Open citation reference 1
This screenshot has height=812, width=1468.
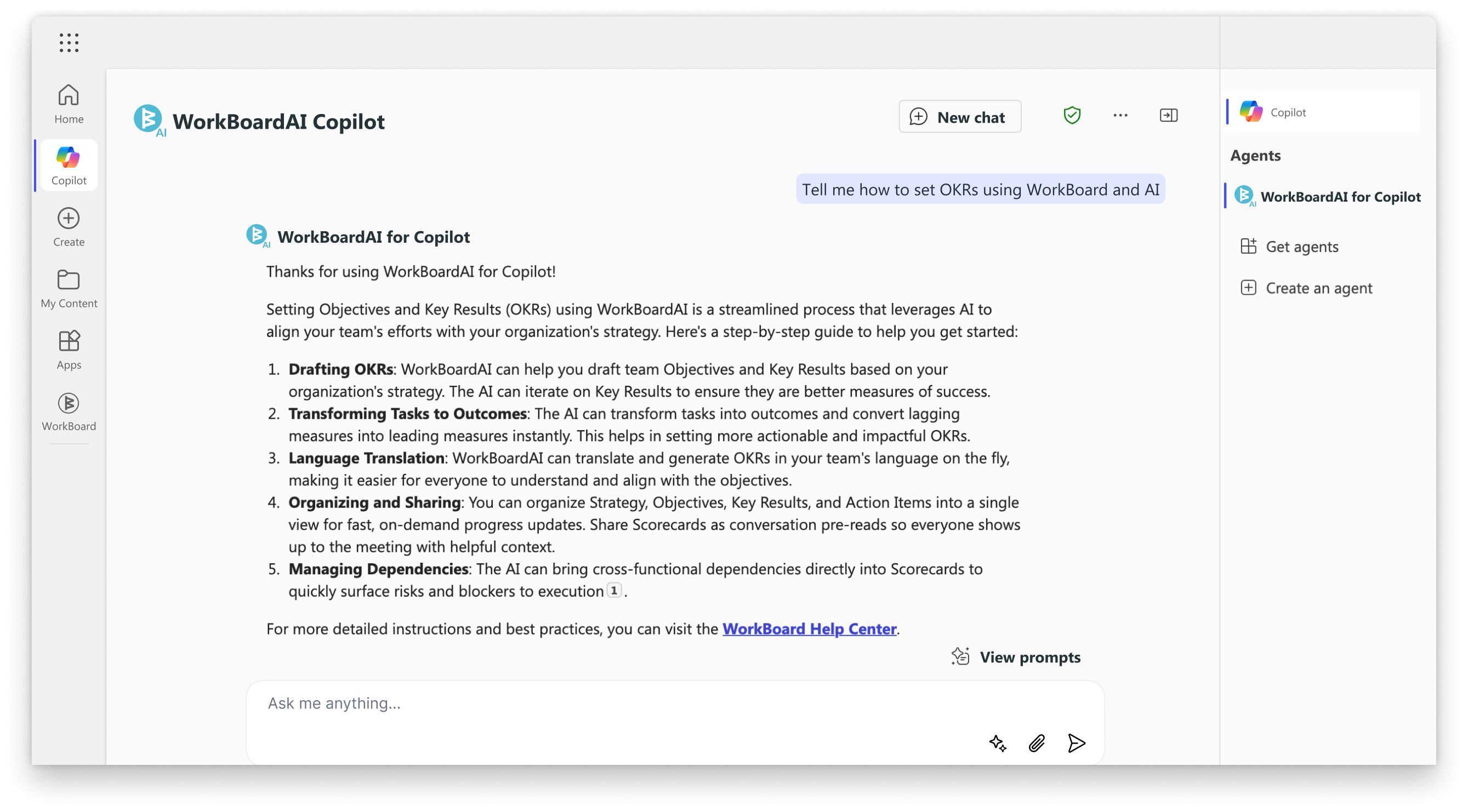click(x=614, y=591)
